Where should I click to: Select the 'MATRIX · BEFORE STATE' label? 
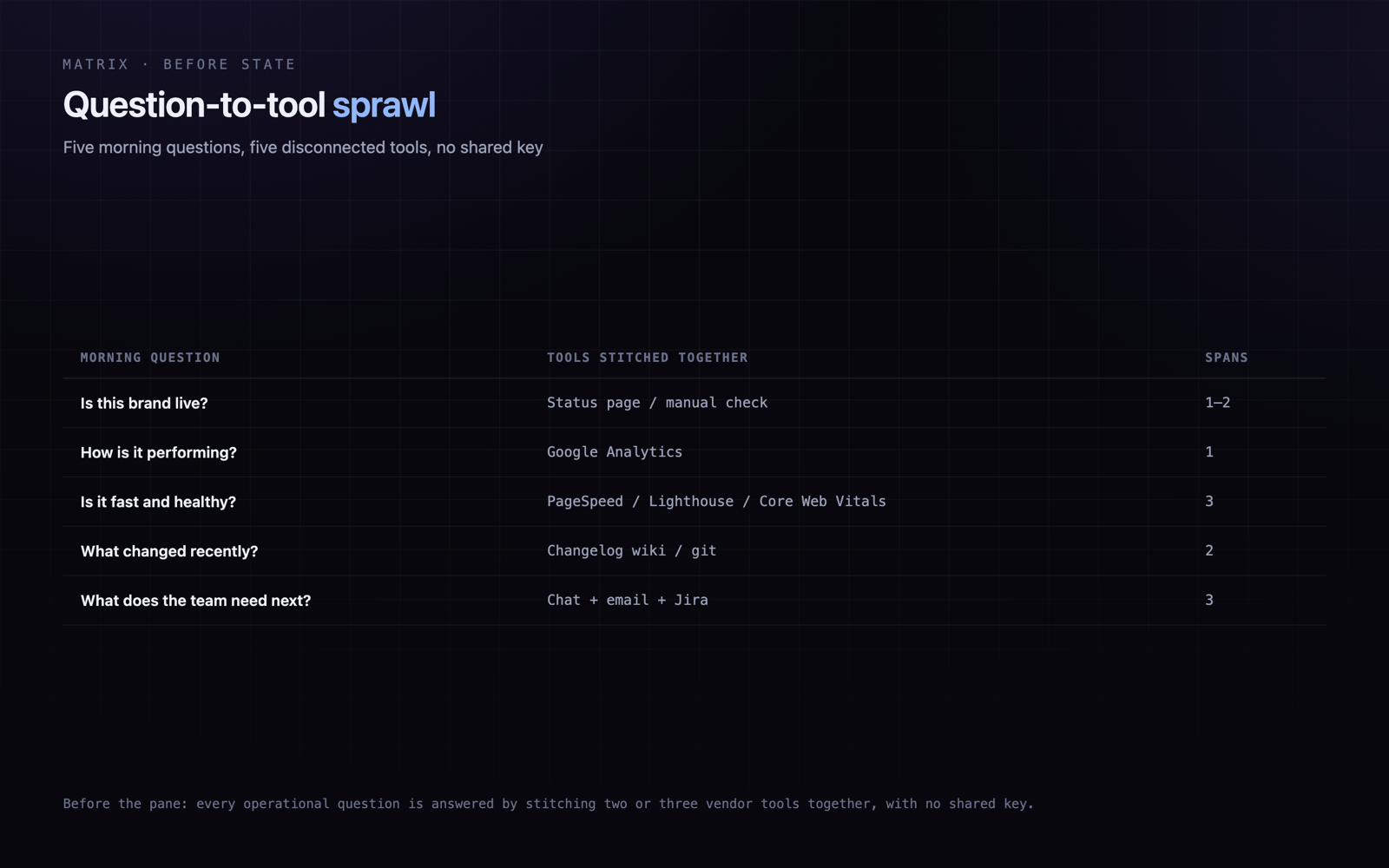[179, 64]
